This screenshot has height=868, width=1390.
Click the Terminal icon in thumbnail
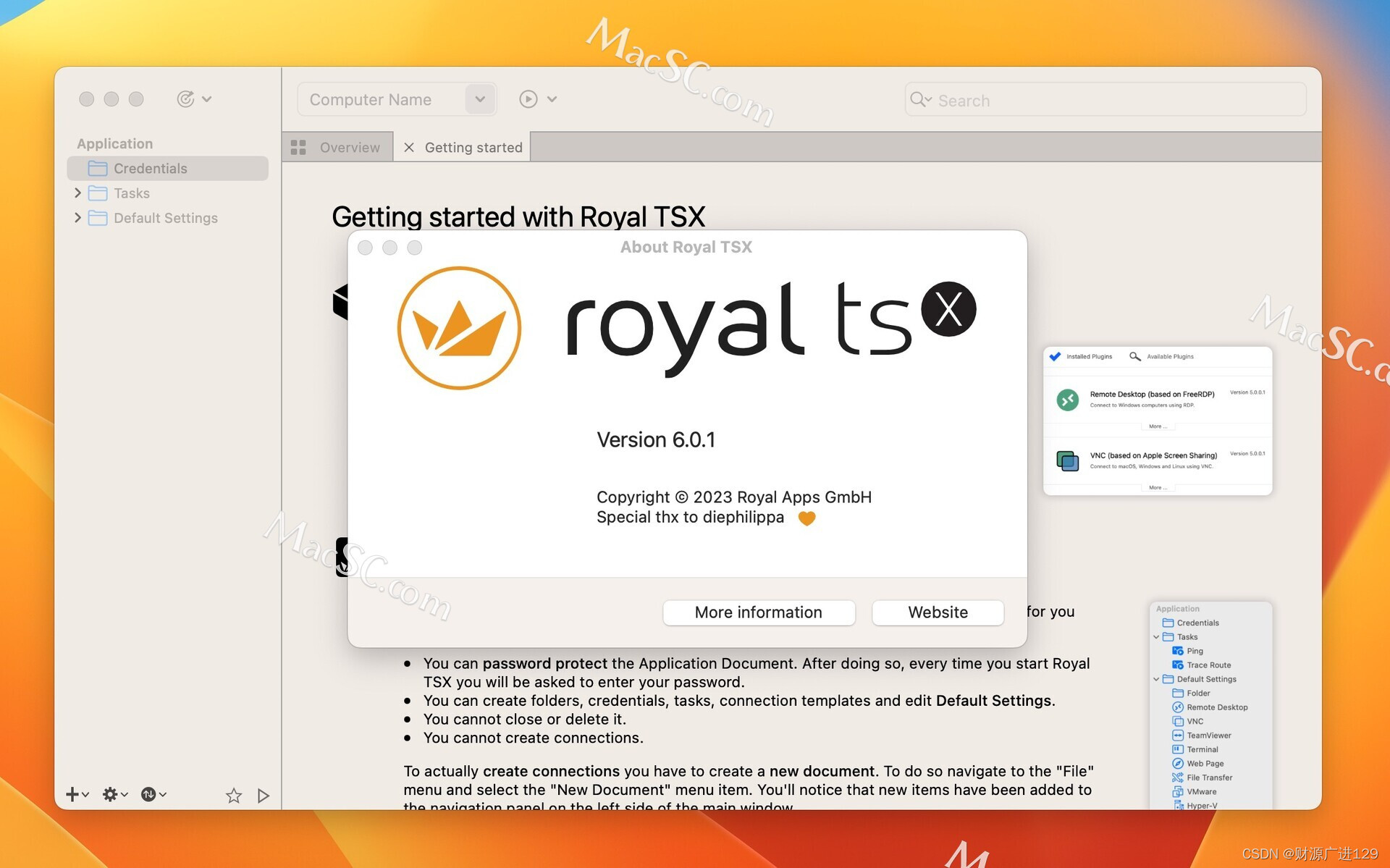pos(1178,749)
